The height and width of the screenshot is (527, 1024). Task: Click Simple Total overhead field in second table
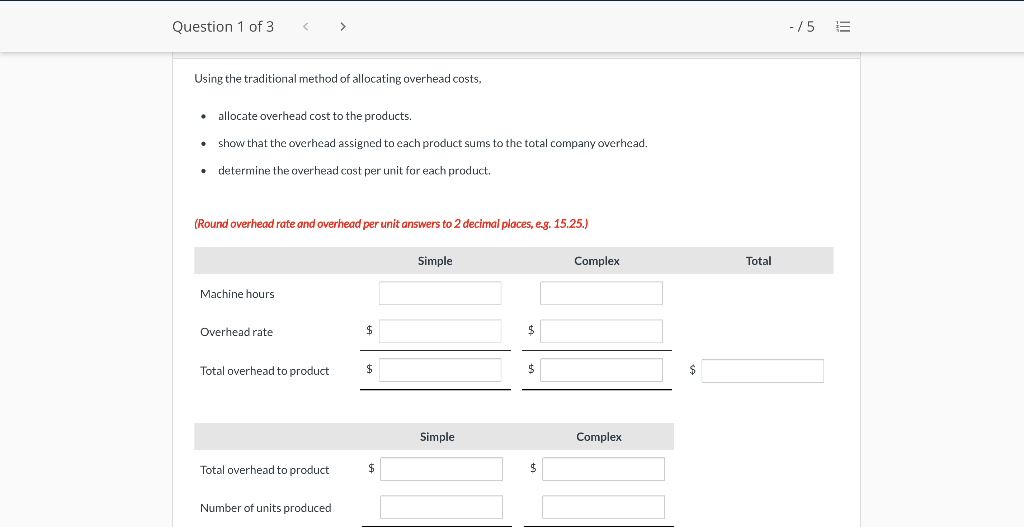click(x=441, y=469)
